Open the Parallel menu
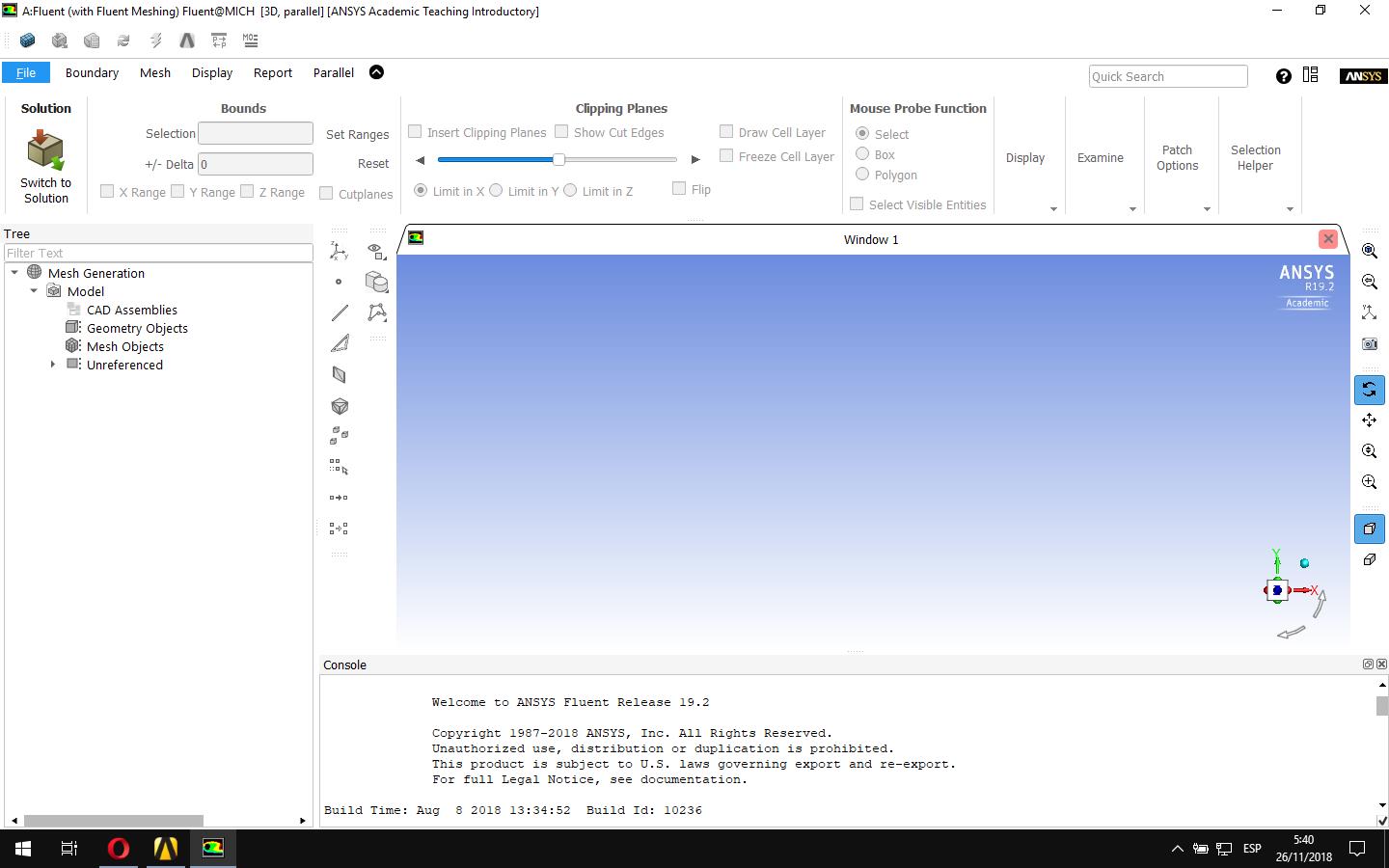1389x868 pixels. point(334,72)
